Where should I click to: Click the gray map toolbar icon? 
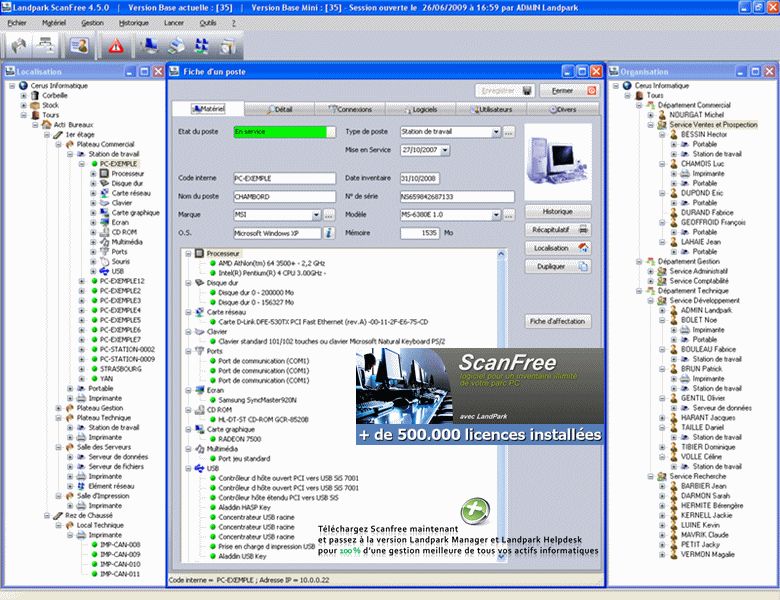tap(19, 46)
